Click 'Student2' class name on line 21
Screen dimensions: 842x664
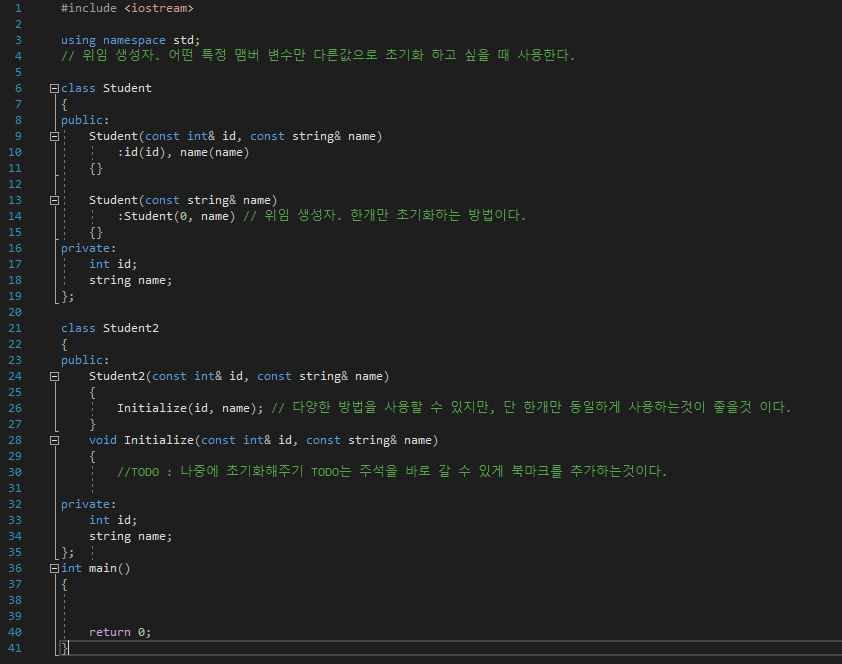(131, 328)
